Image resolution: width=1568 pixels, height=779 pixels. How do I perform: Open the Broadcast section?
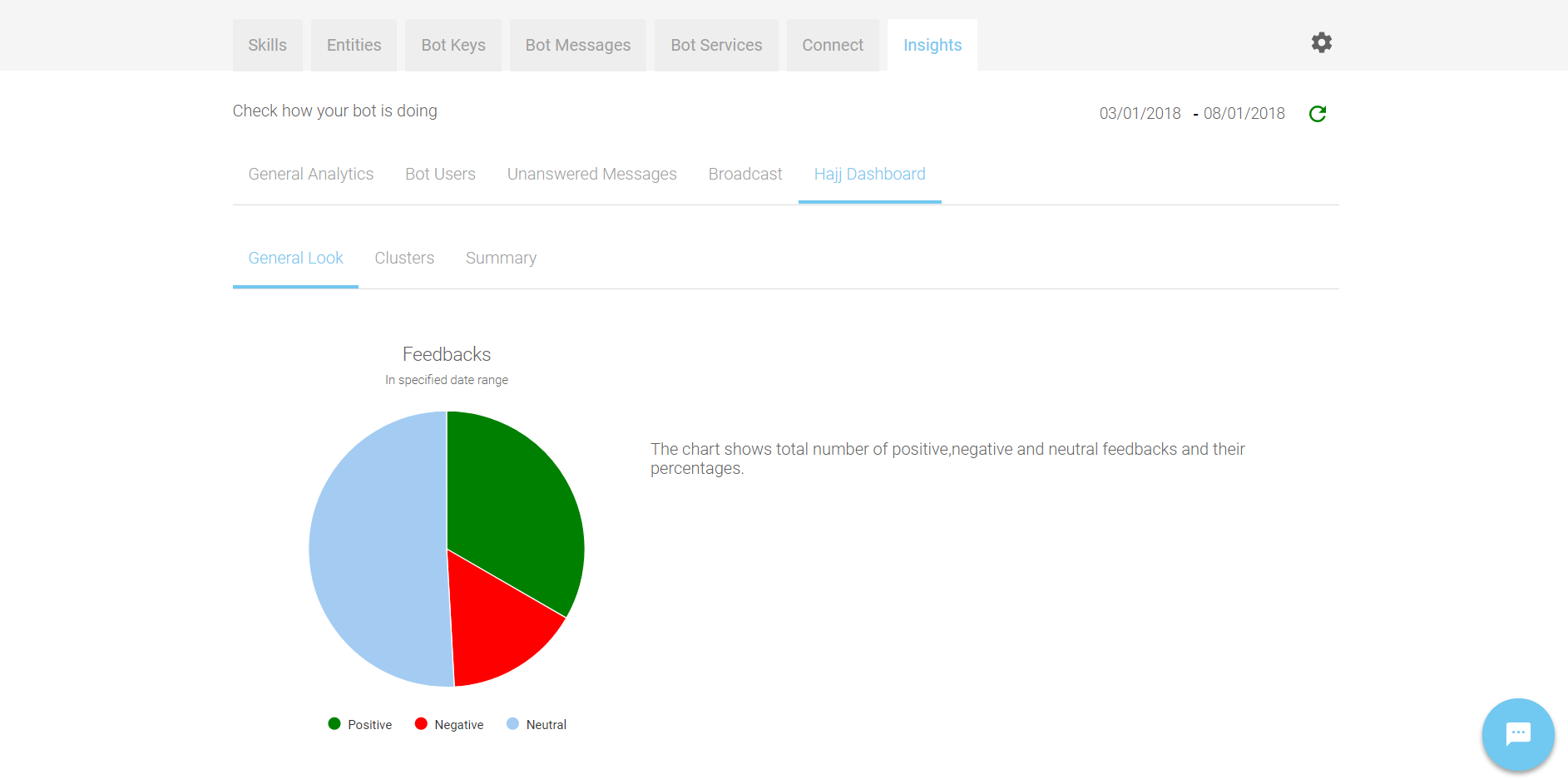coord(745,174)
